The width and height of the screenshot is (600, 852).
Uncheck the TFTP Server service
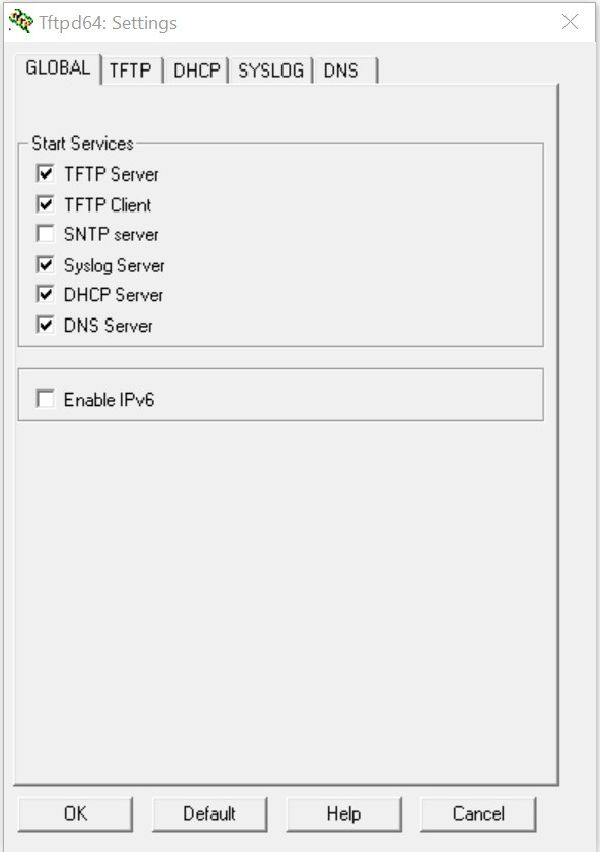click(x=45, y=174)
